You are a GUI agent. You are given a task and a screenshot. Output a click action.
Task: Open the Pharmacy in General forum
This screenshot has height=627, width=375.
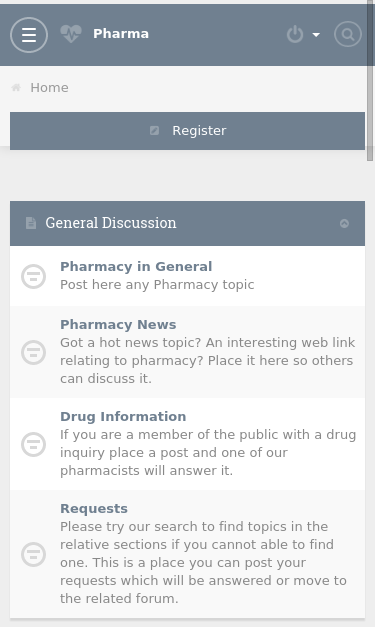(136, 267)
